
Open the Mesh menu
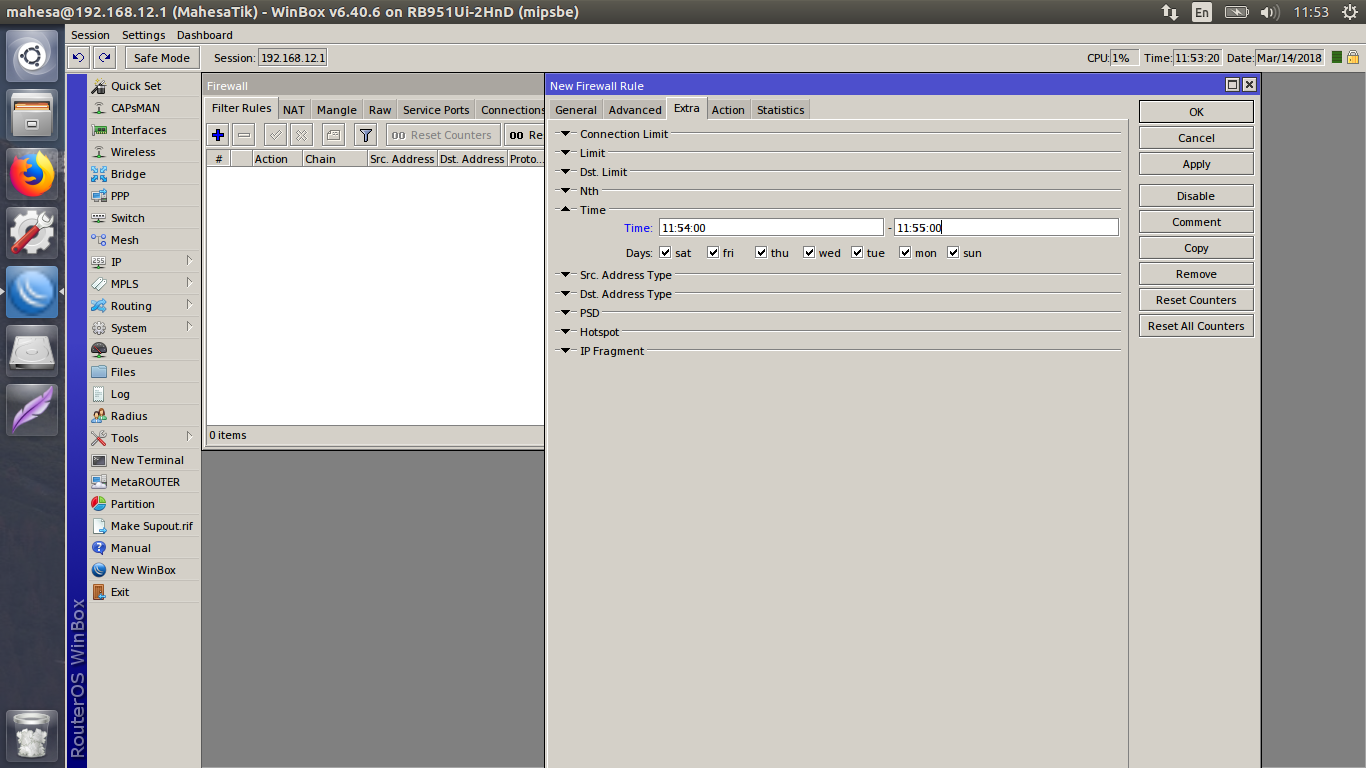(x=125, y=240)
